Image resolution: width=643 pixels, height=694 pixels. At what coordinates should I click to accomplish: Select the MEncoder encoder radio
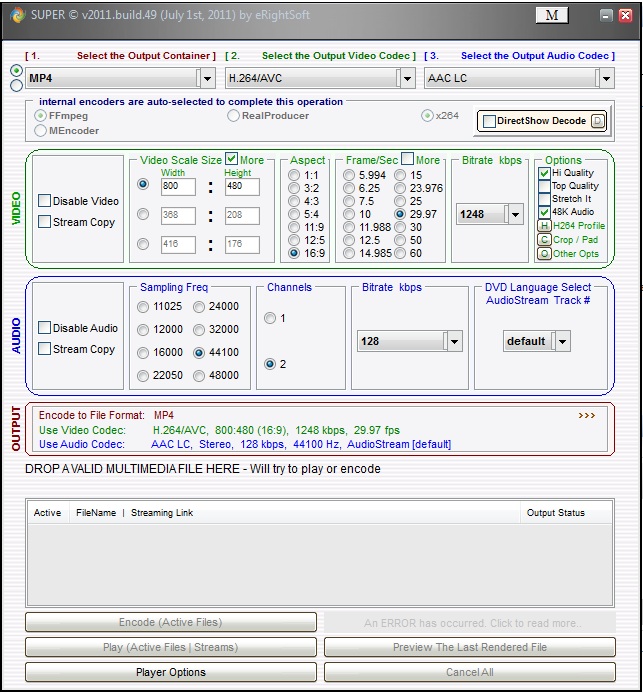tap(40, 131)
